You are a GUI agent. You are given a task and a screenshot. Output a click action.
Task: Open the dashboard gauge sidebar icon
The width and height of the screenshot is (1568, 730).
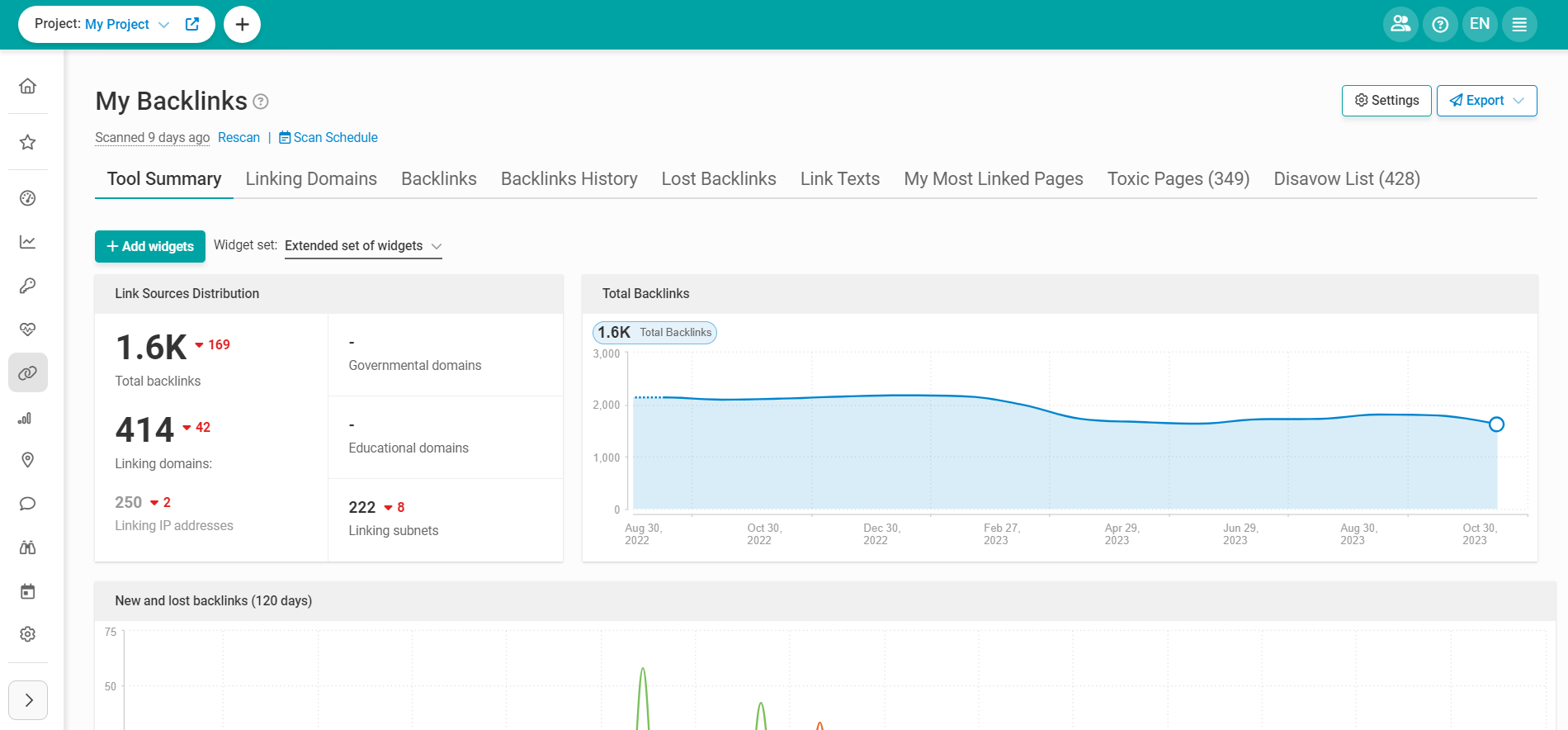point(27,198)
